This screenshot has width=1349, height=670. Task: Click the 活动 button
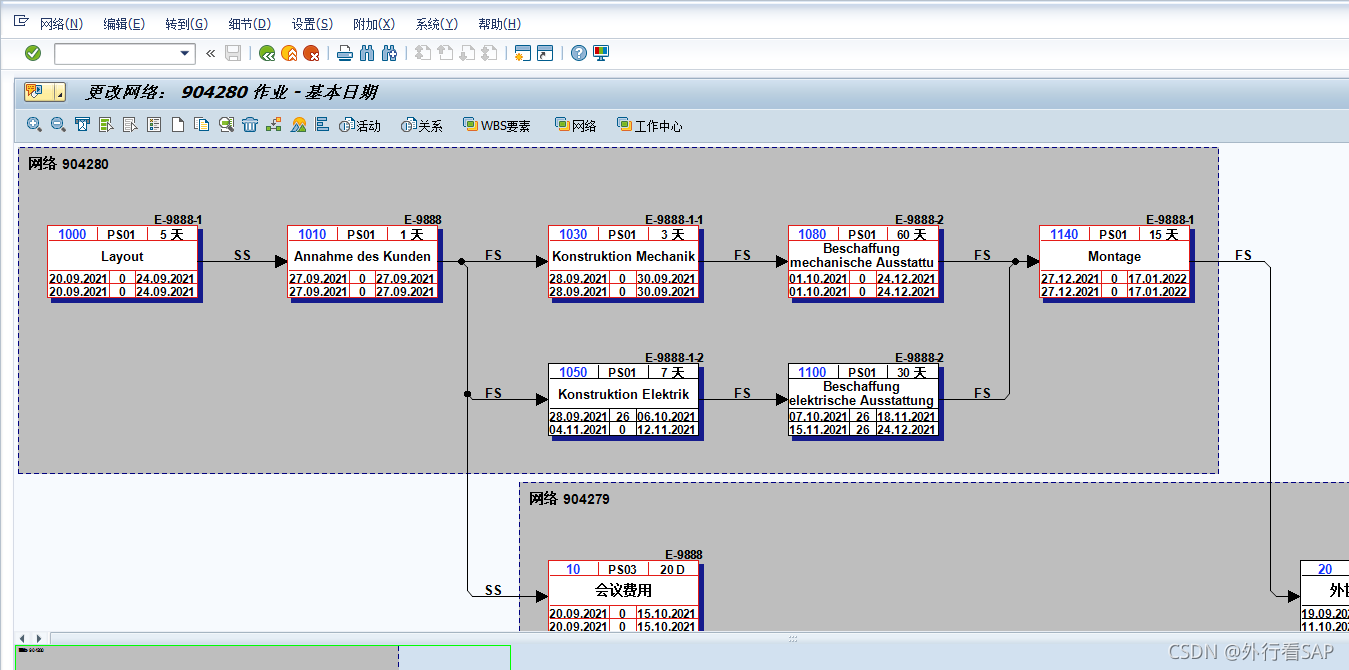(x=360, y=125)
